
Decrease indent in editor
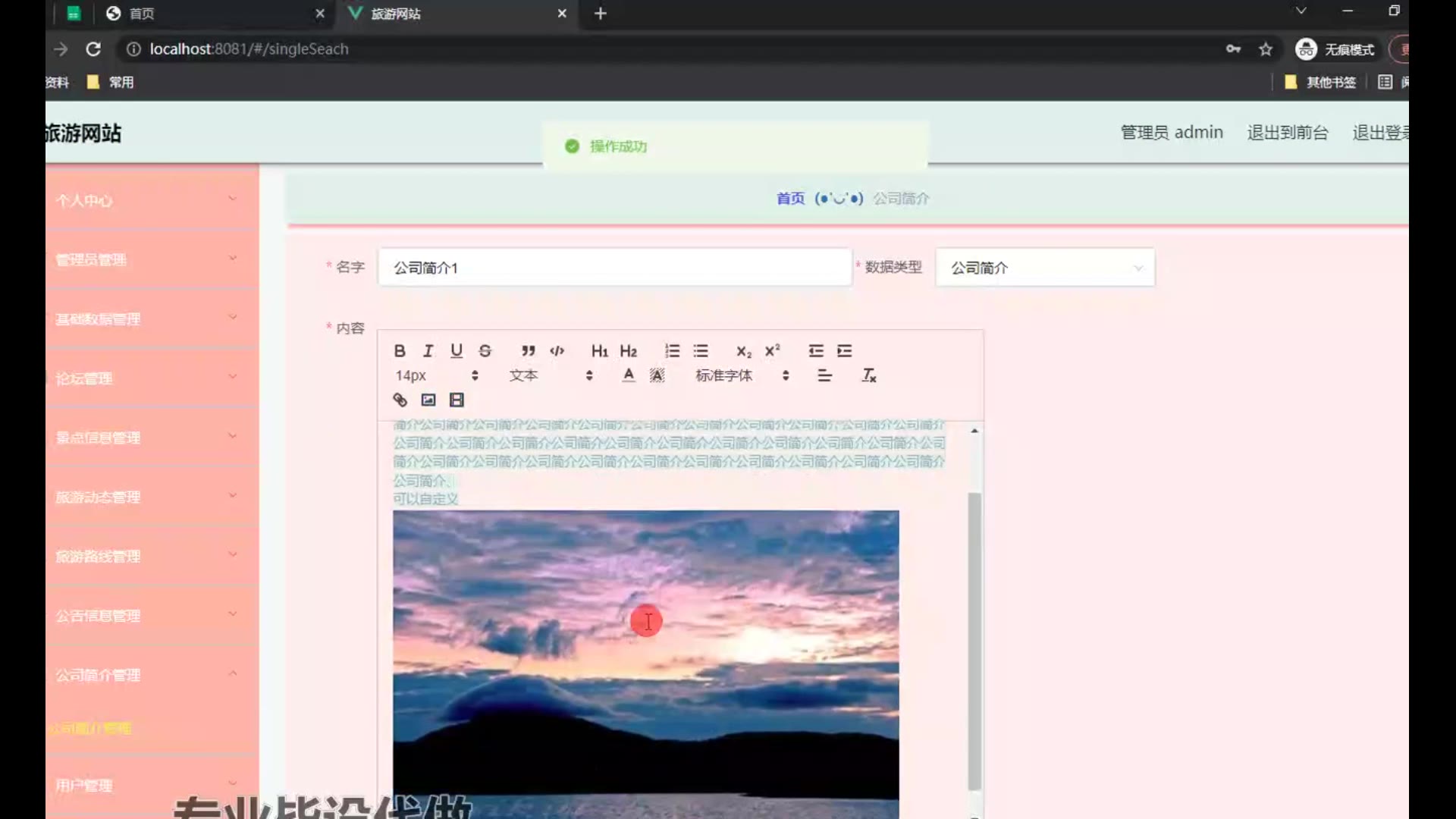(816, 351)
